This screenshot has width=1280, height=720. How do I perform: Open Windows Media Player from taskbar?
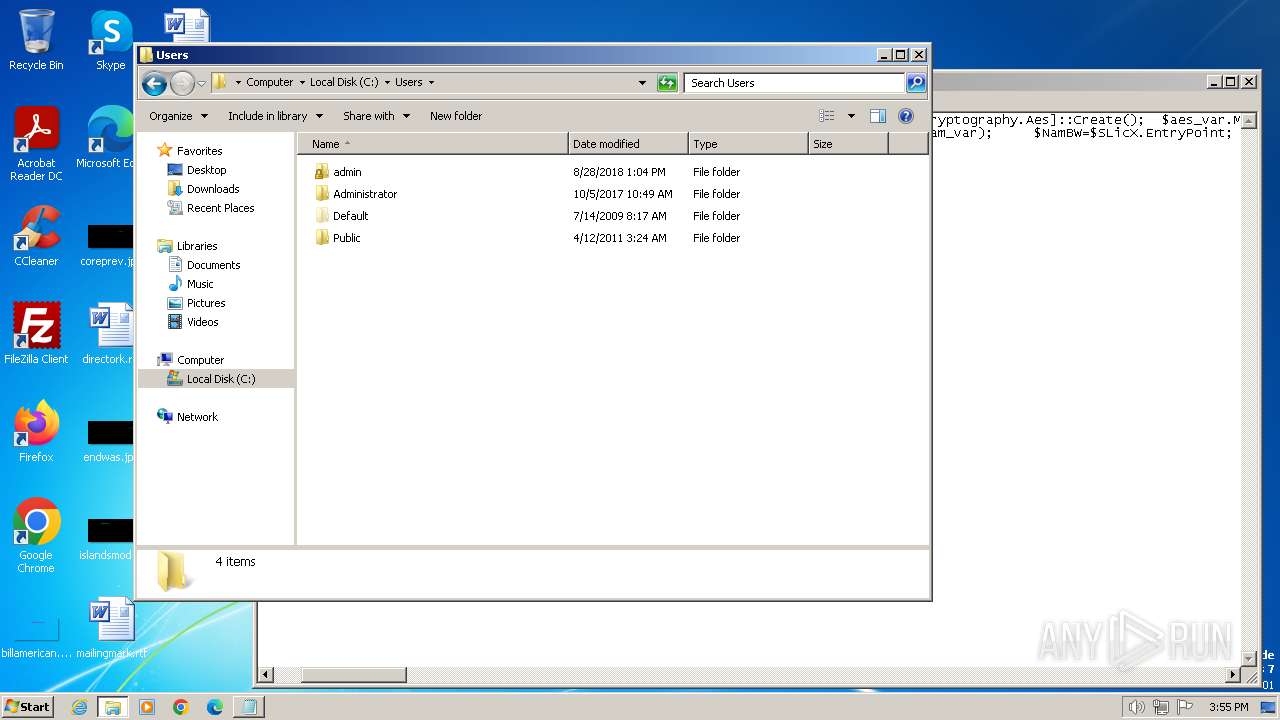coord(147,707)
